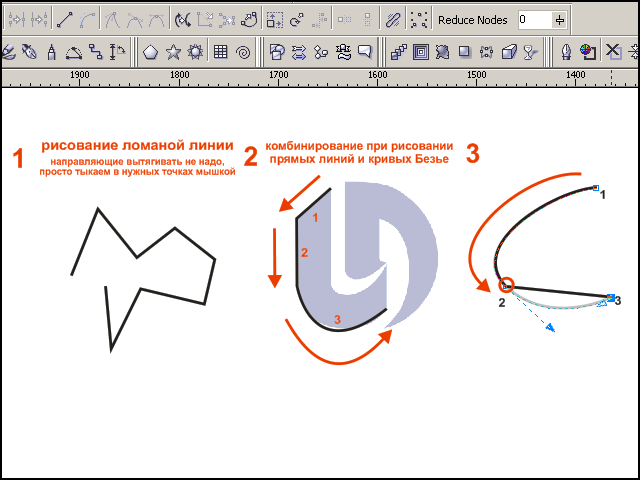
Task: Open the Fill Color dialog wheel icon
Action: coord(589,51)
